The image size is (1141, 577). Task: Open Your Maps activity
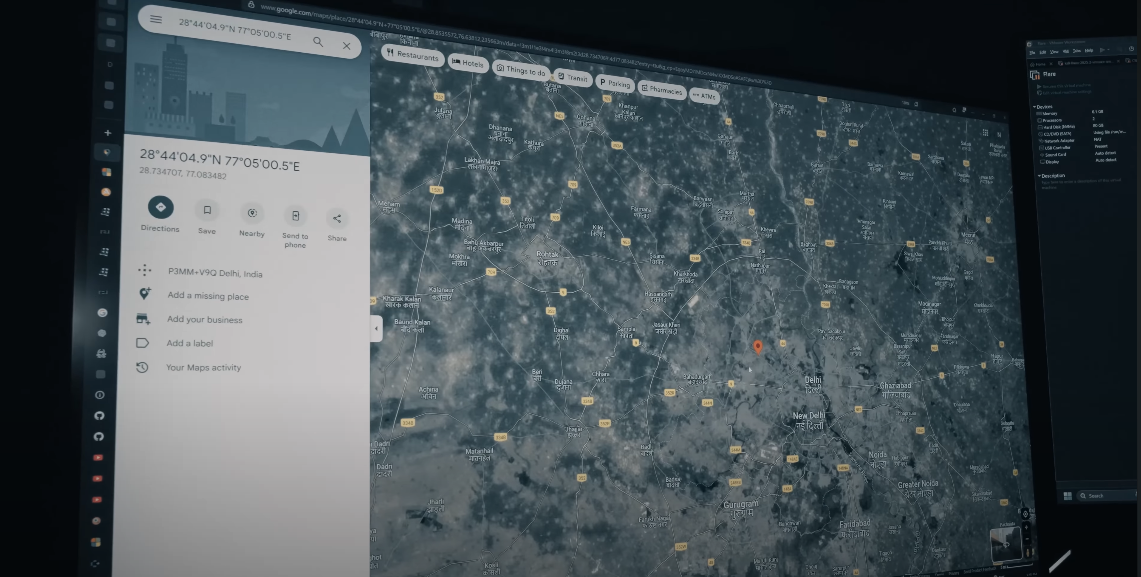203,368
